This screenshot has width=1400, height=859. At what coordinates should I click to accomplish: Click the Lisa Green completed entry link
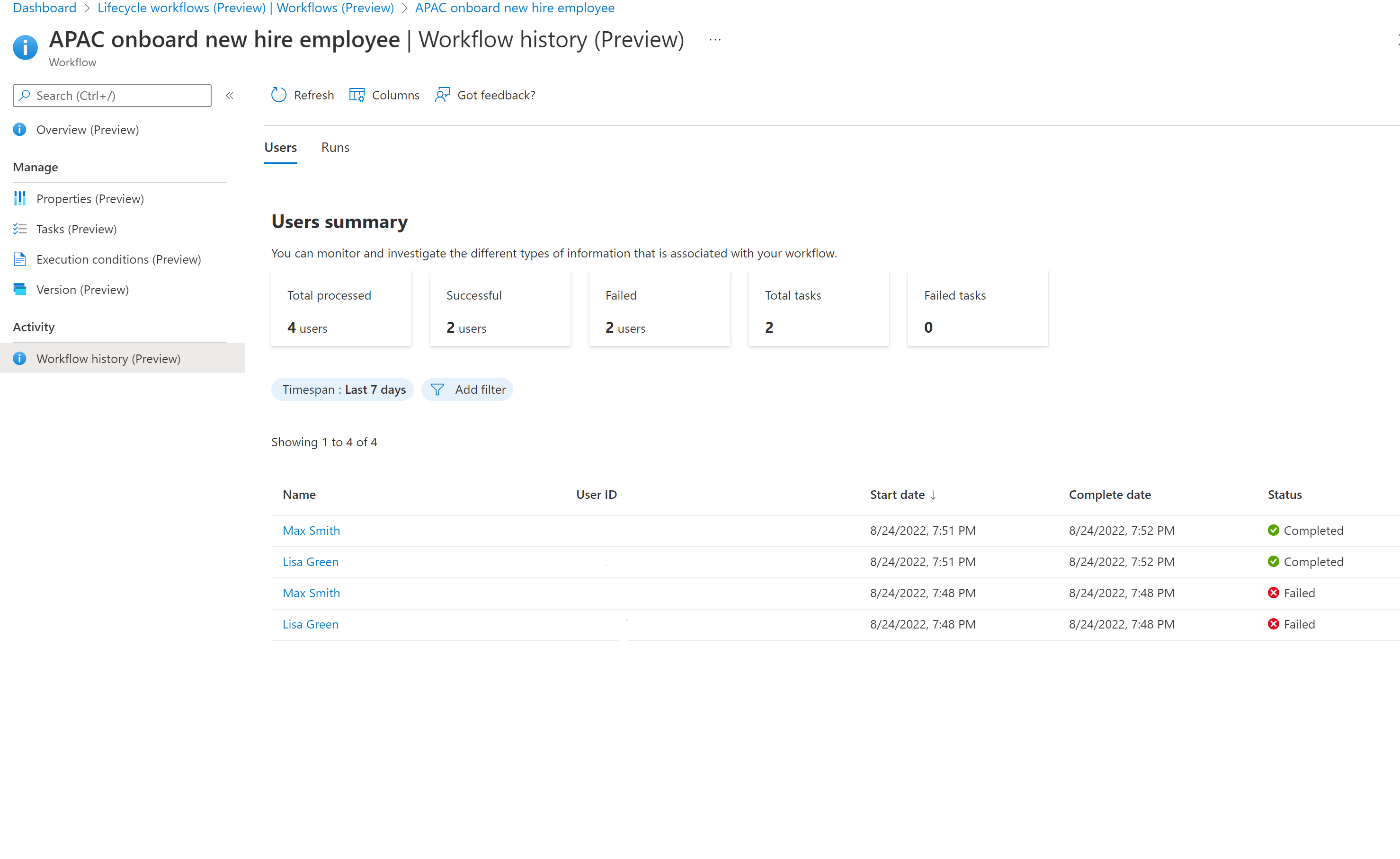point(310,561)
